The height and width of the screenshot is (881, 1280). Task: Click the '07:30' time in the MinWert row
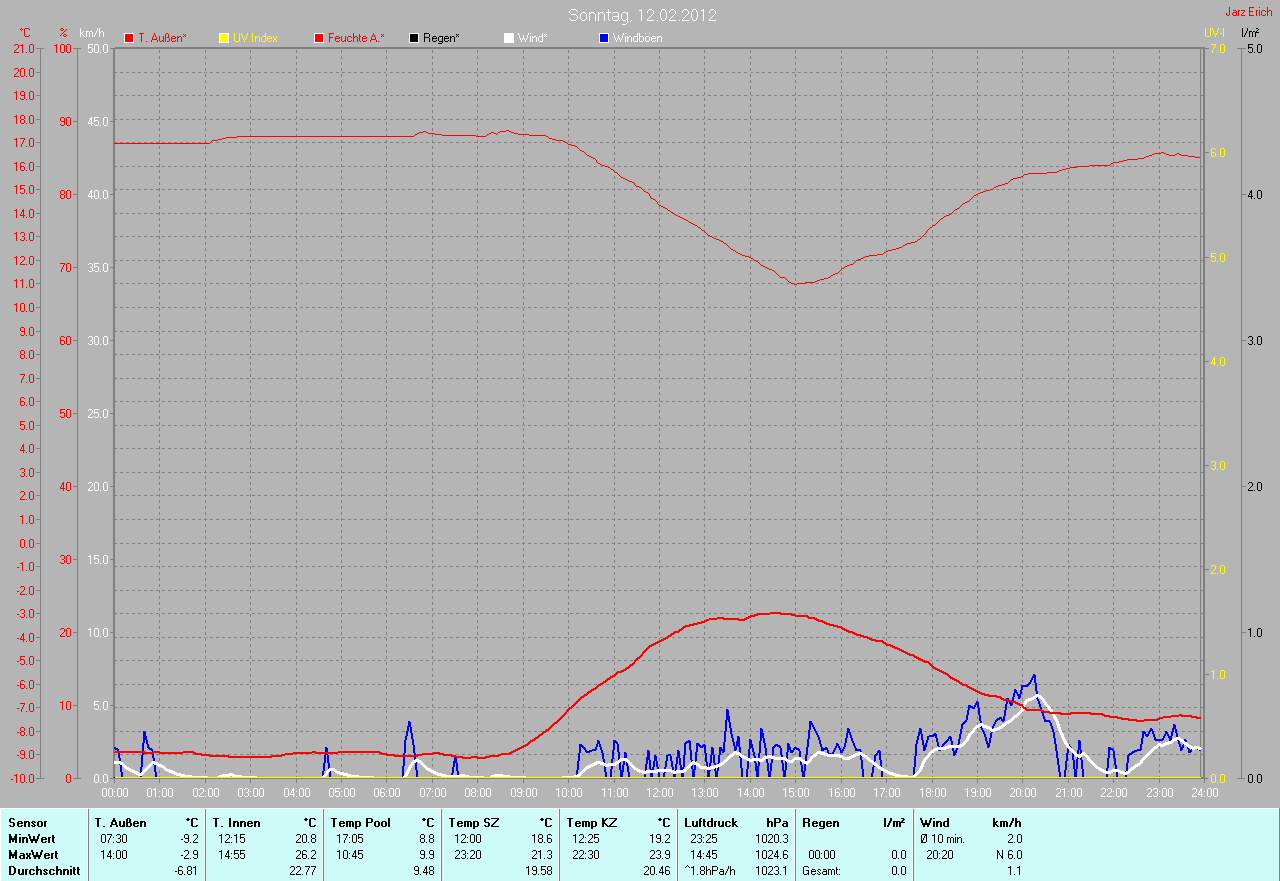tap(114, 839)
